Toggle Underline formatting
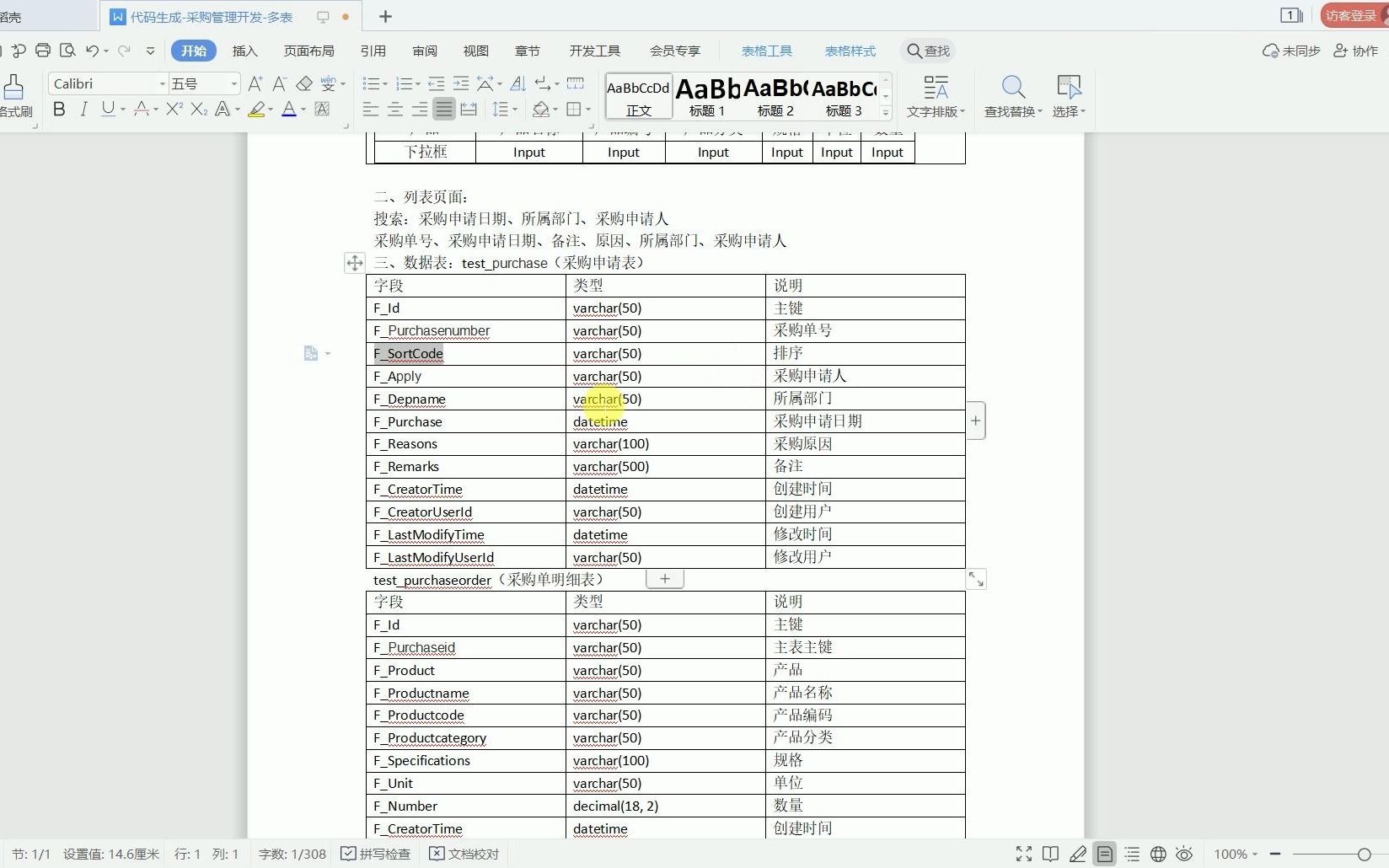The height and width of the screenshot is (868, 1389). (x=108, y=109)
